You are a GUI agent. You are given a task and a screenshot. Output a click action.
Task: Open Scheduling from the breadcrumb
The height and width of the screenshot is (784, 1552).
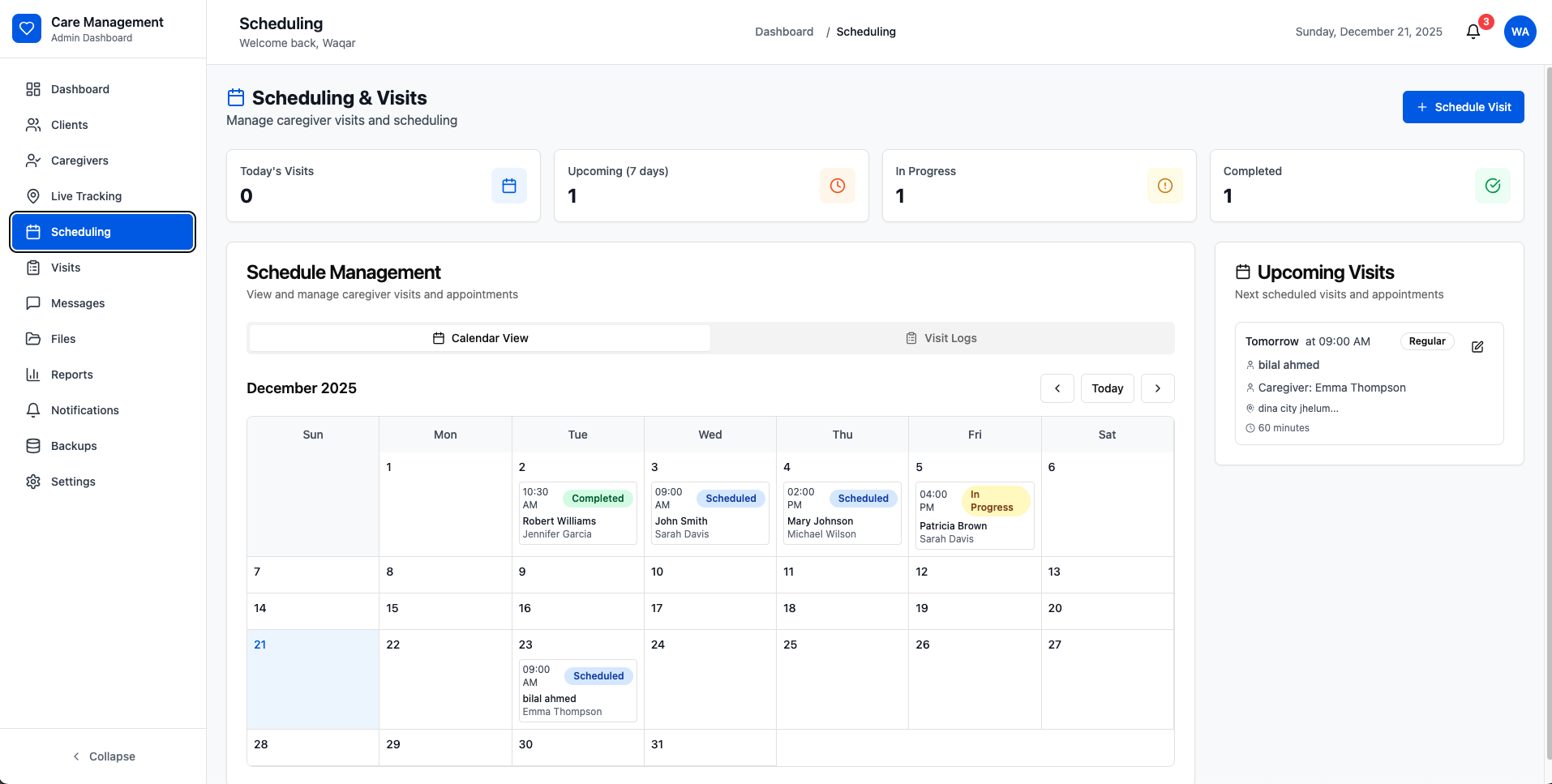pyautogui.click(x=865, y=32)
